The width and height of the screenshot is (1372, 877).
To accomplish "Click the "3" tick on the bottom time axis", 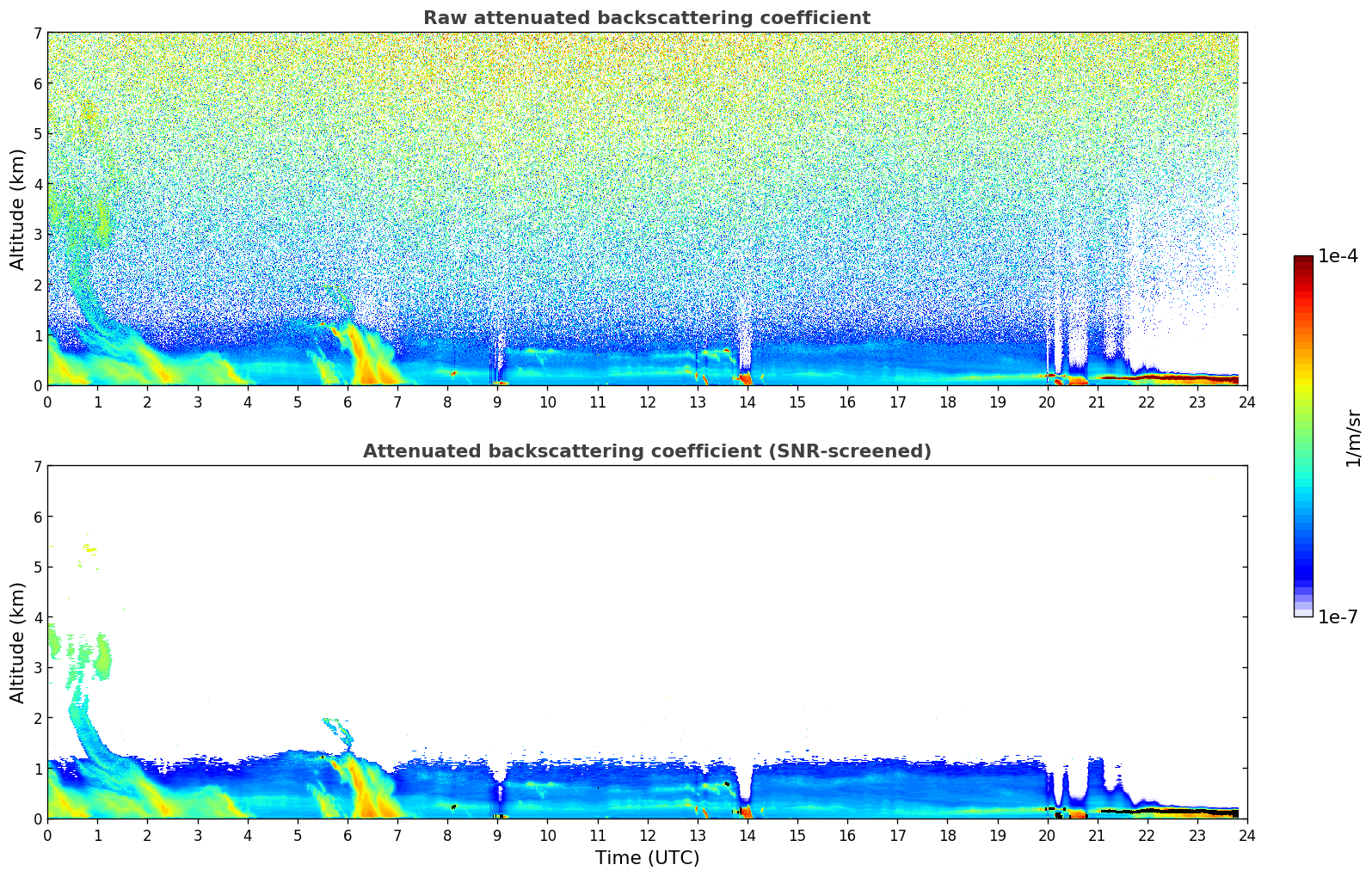I will tap(198, 835).
